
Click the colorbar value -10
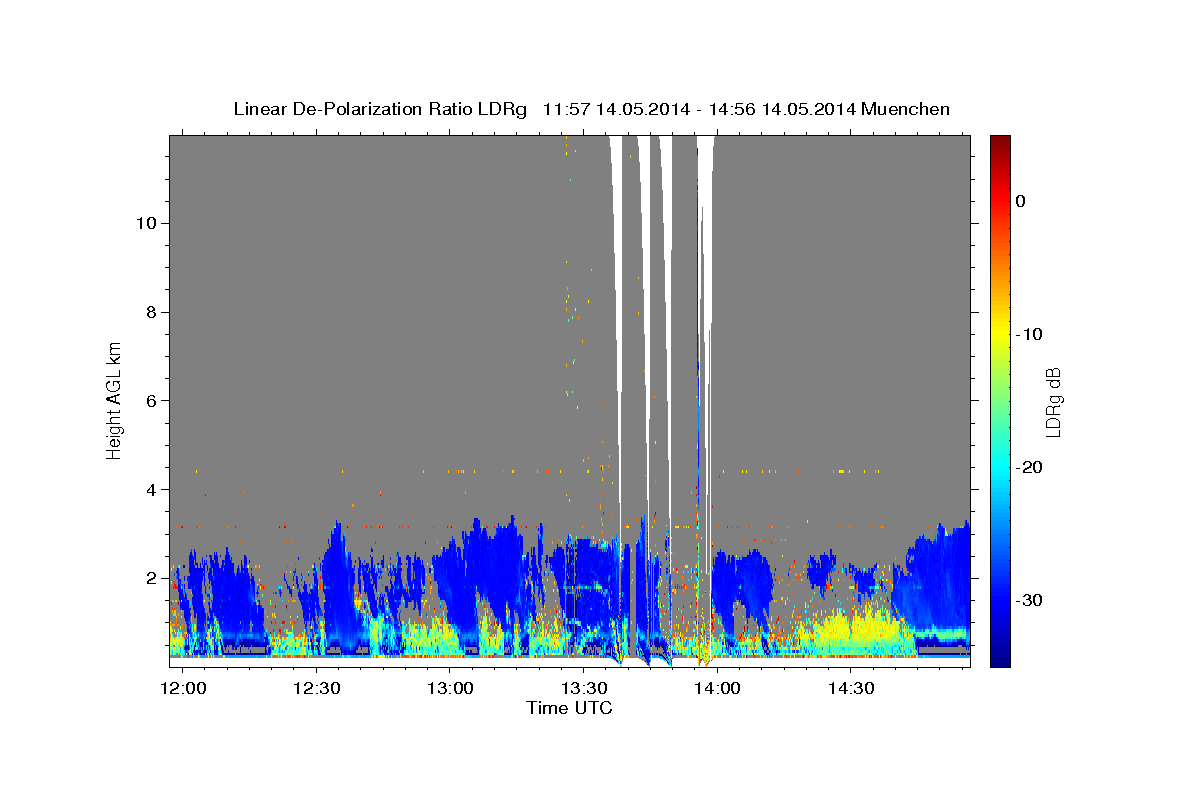tap(1029, 334)
